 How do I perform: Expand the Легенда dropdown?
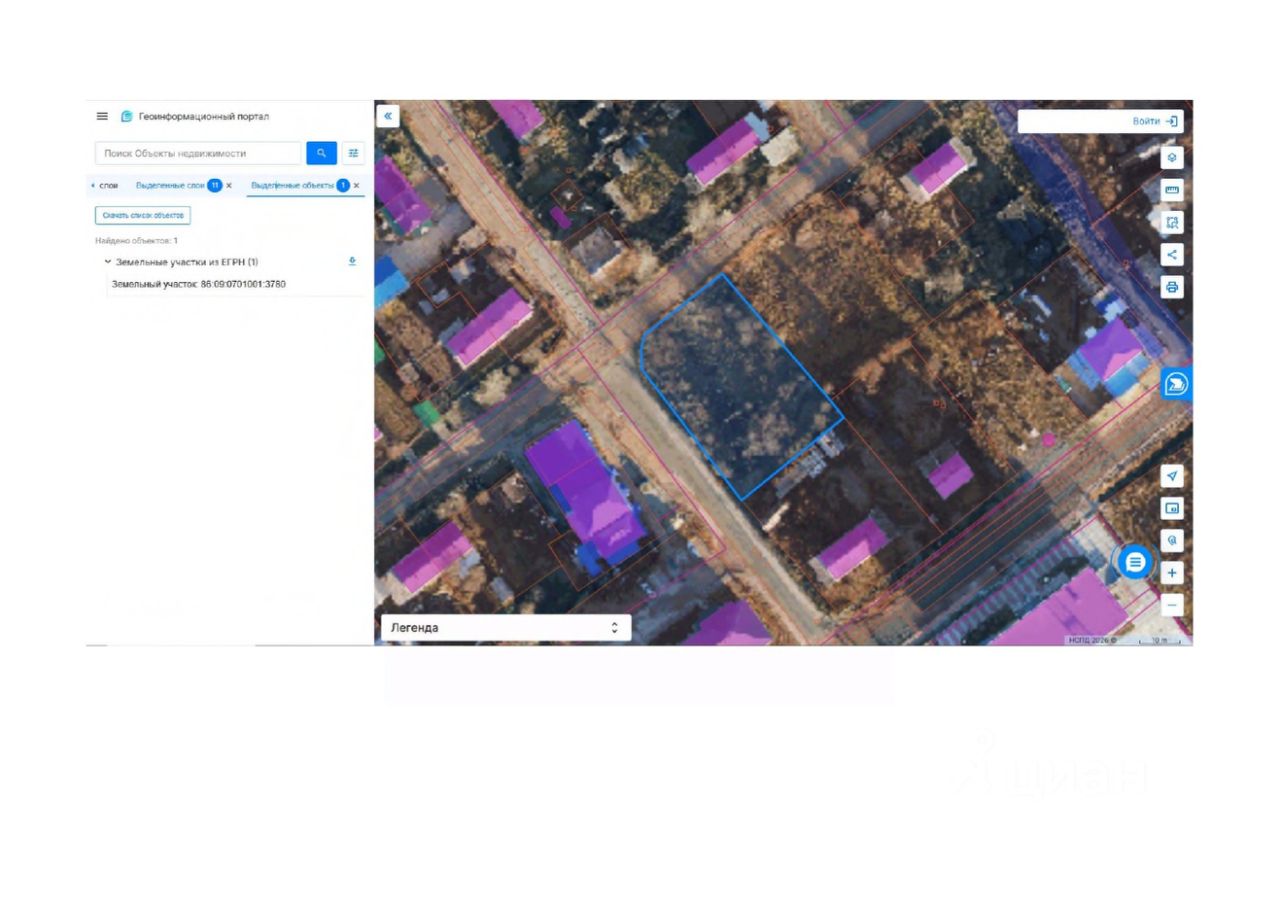(x=506, y=628)
